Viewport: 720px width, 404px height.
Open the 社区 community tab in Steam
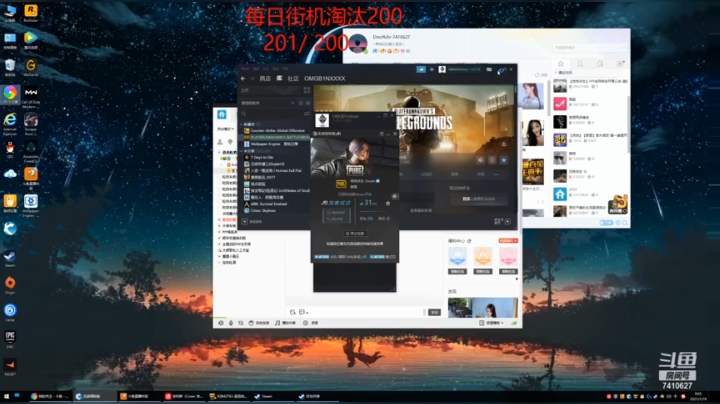click(x=293, y=79)
